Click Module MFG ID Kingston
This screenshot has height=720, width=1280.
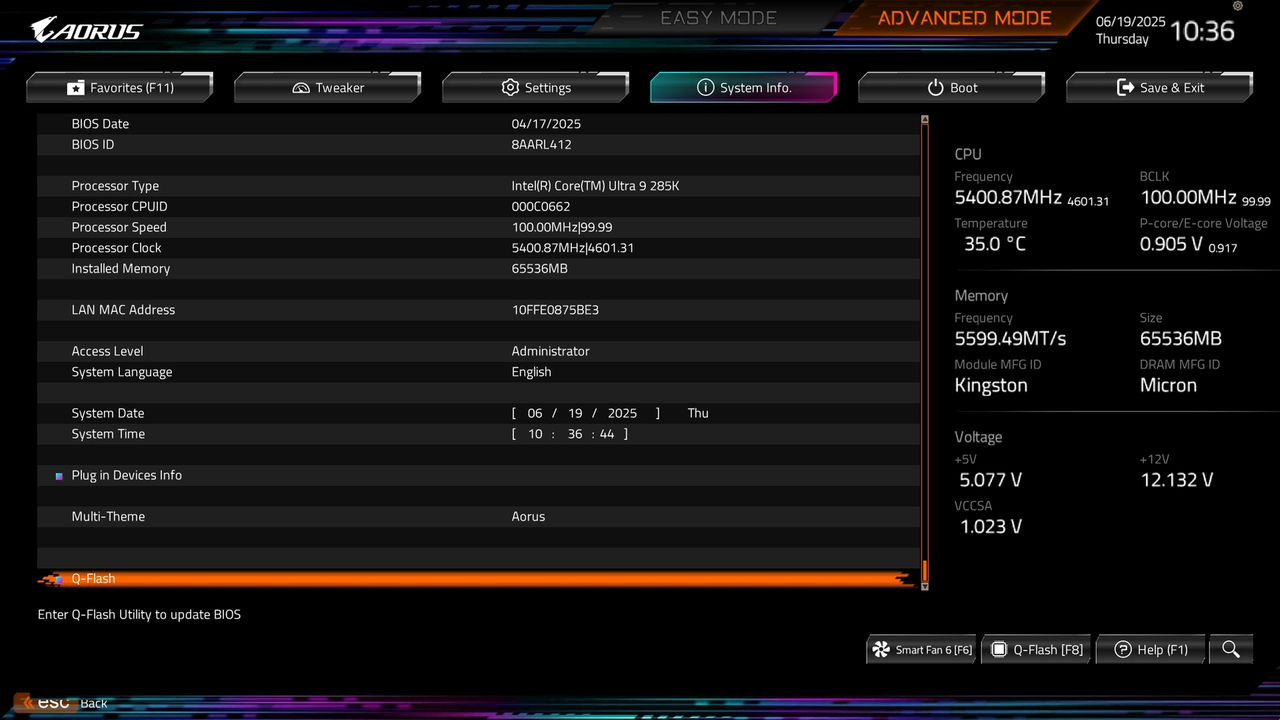coord(991,386)
